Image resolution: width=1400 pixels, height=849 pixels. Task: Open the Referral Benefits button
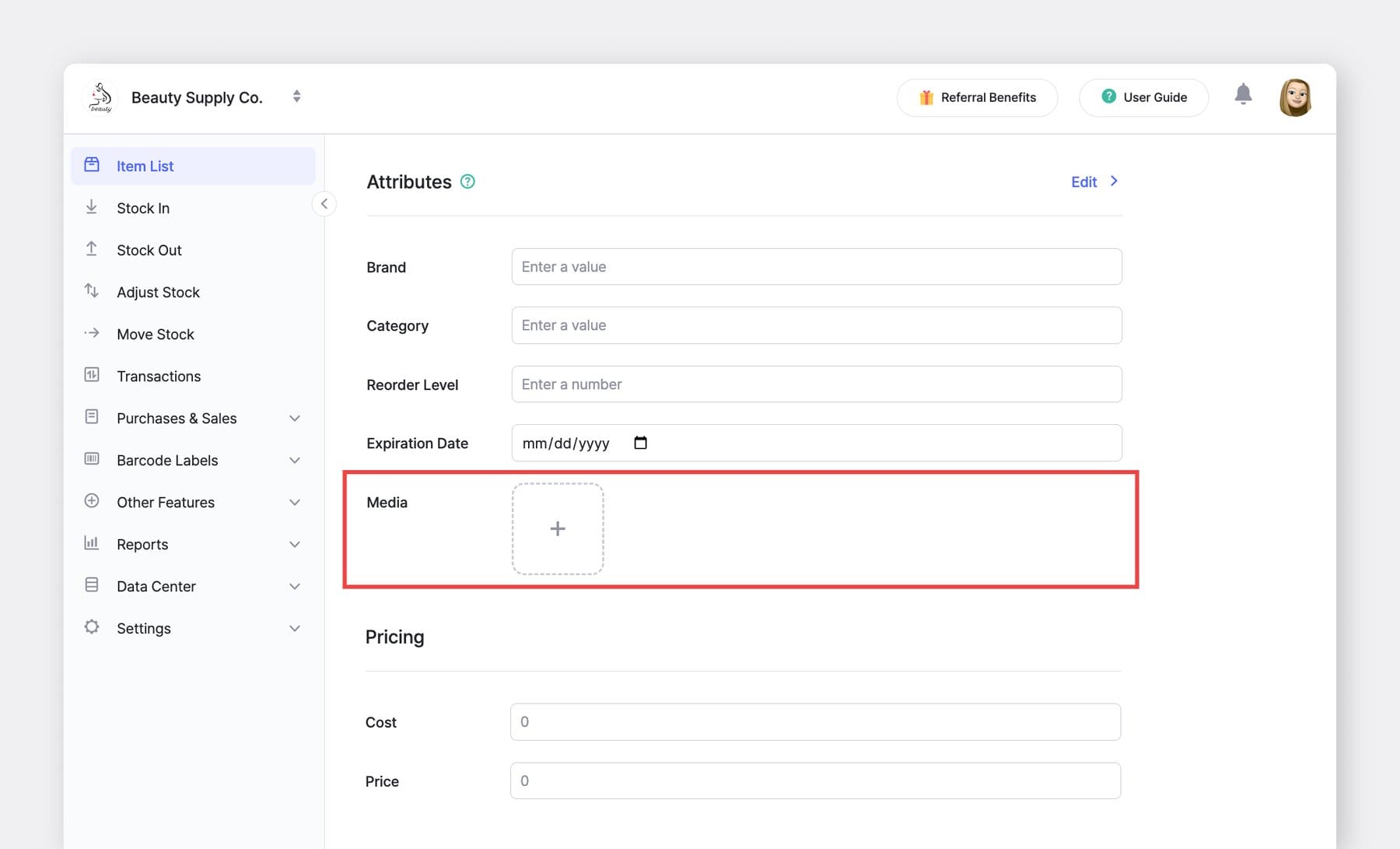(x=977, y=97)
